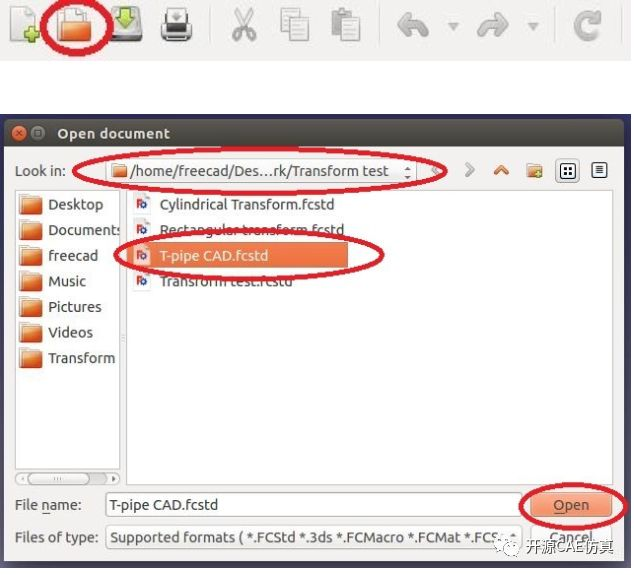The width and height of the screenshot is (634, 575).
Task: Create a new document with toolbar icon
Action: tap(24, 25)
